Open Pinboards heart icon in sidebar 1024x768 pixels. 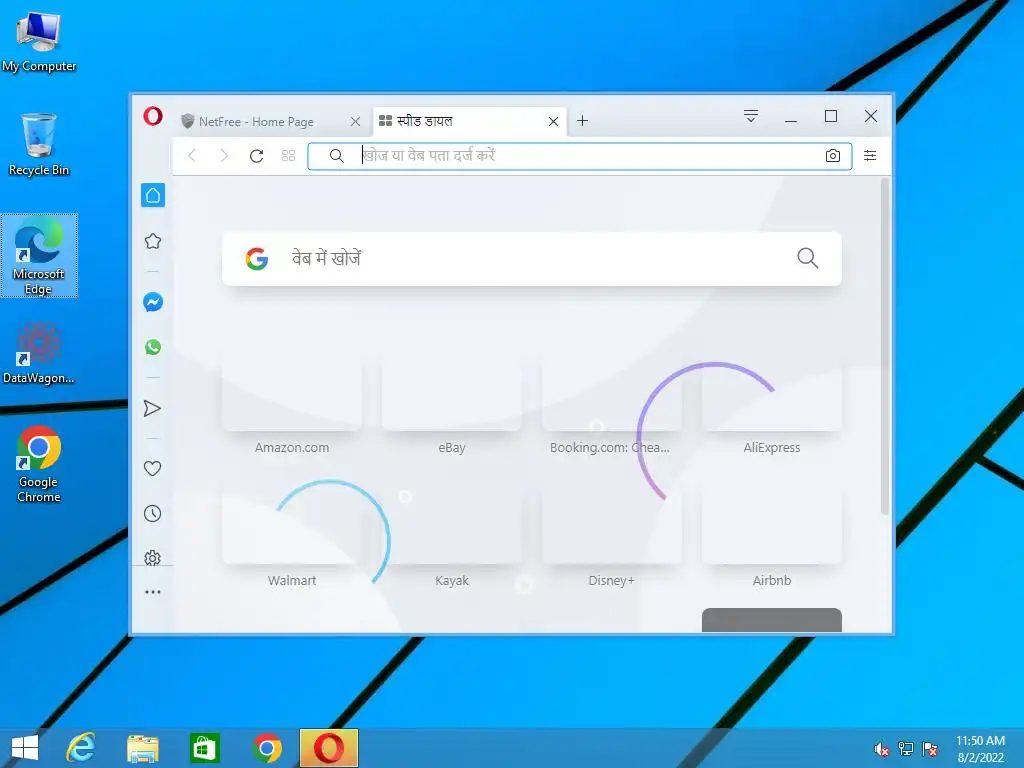pyautogui.click(x=152, y=468)
